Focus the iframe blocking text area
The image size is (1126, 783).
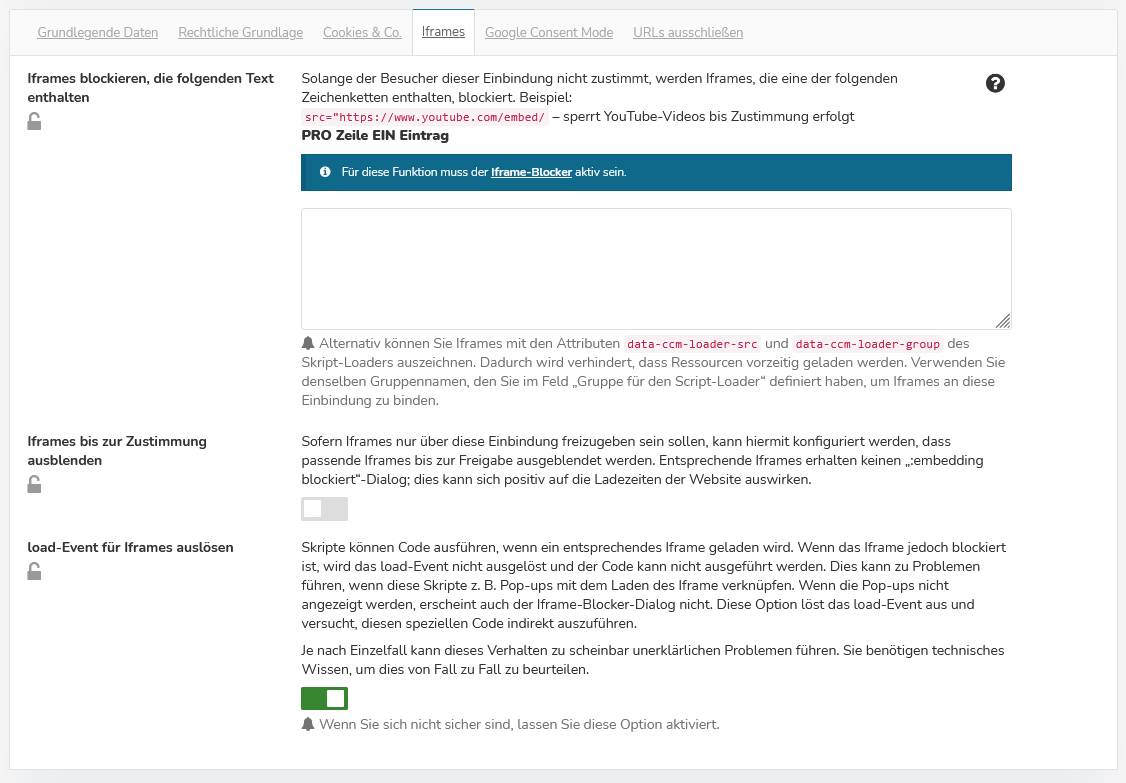tap(656, 268)
